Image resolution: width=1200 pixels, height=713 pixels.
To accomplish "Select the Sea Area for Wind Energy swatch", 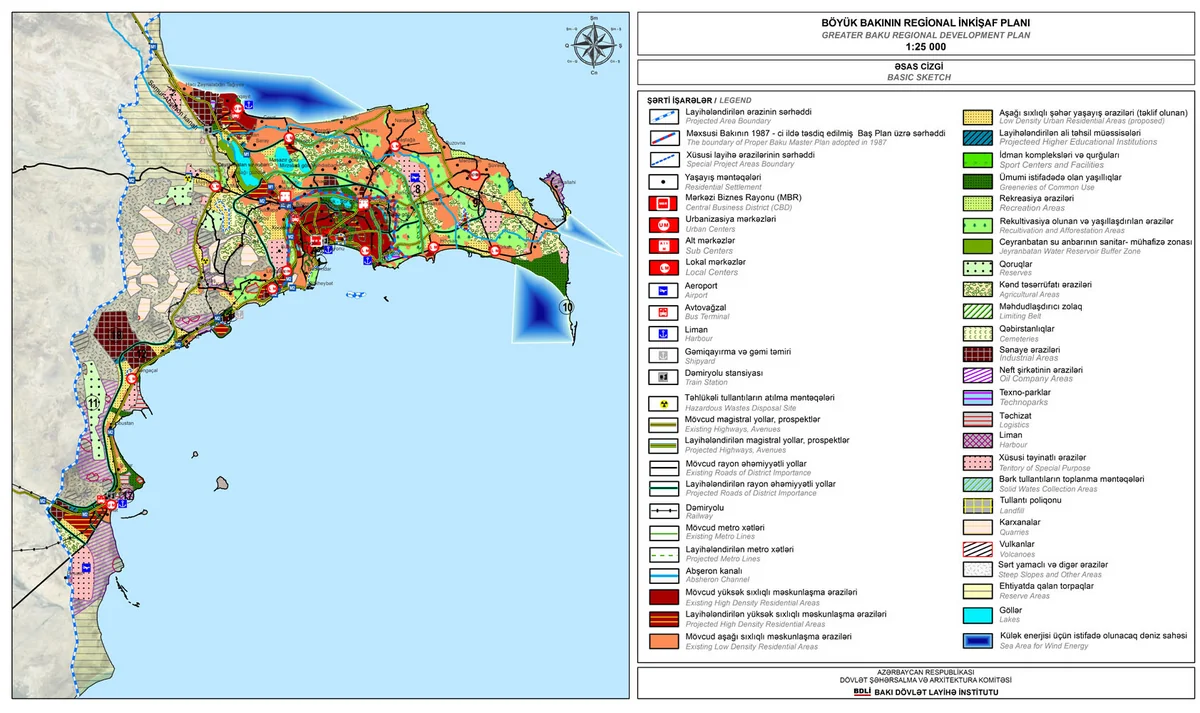I will [977, 641].
